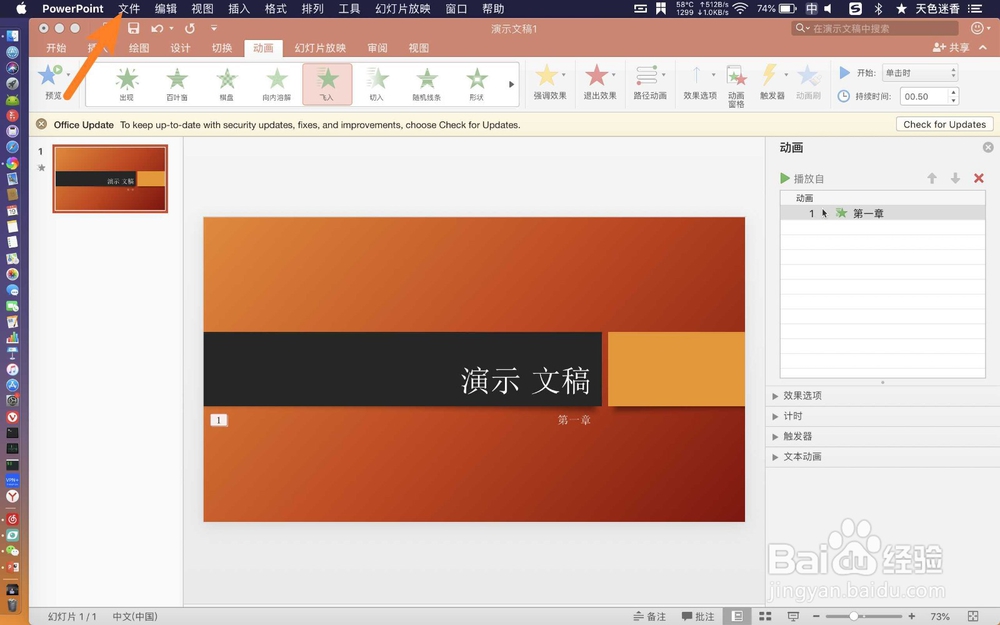
Task: Dismiss the Office Update notification bar
Action: click(41, 124)
